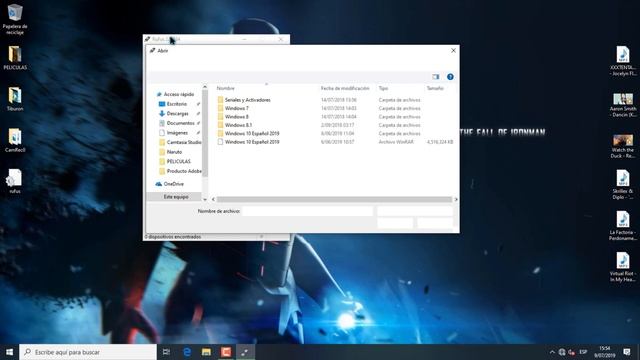The height and width of the screenshot is (360, 640).
Task: Click the horizontal scrollbar of the file list
Action: tap(334, 200)
